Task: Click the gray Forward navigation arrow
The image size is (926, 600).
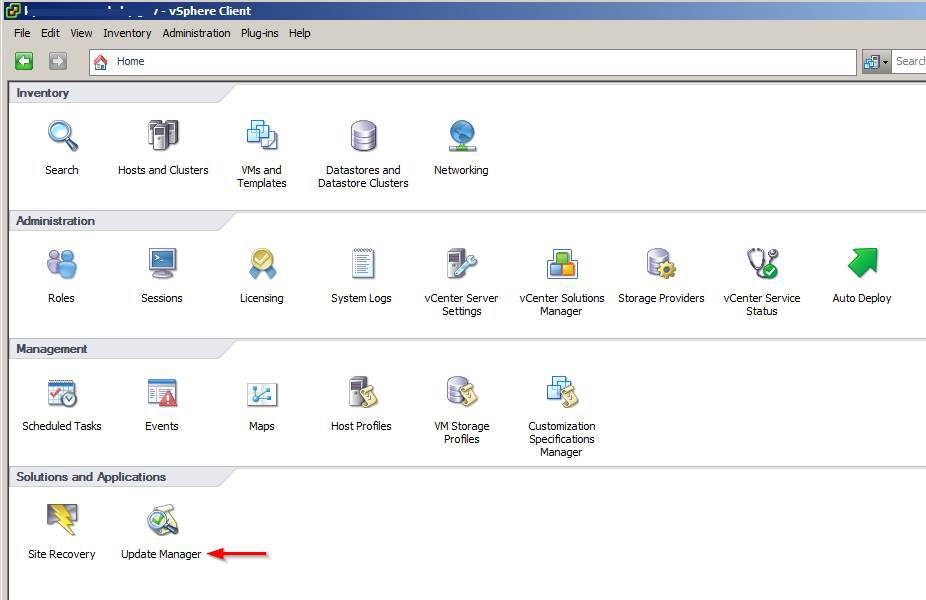Action: [57, 61]
